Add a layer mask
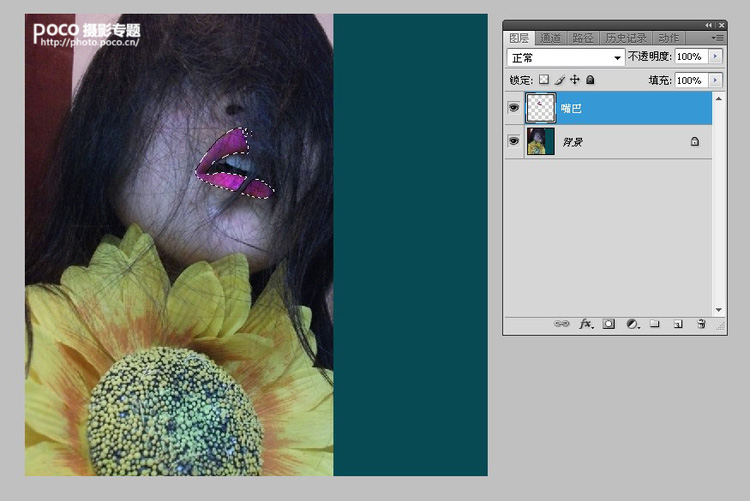 [x=608, y=324]
